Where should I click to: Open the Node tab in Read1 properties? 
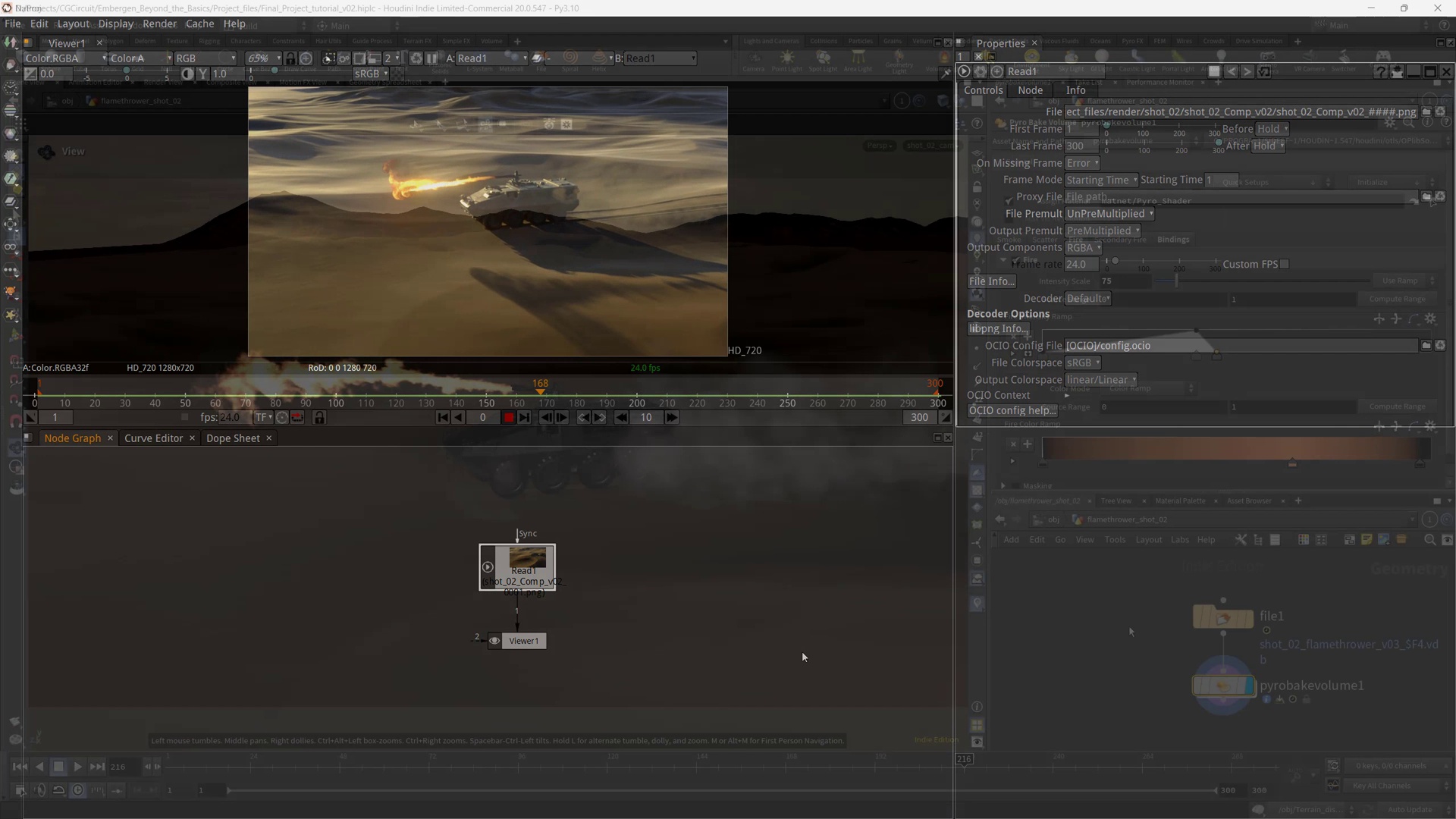(x=1030, y=90)
